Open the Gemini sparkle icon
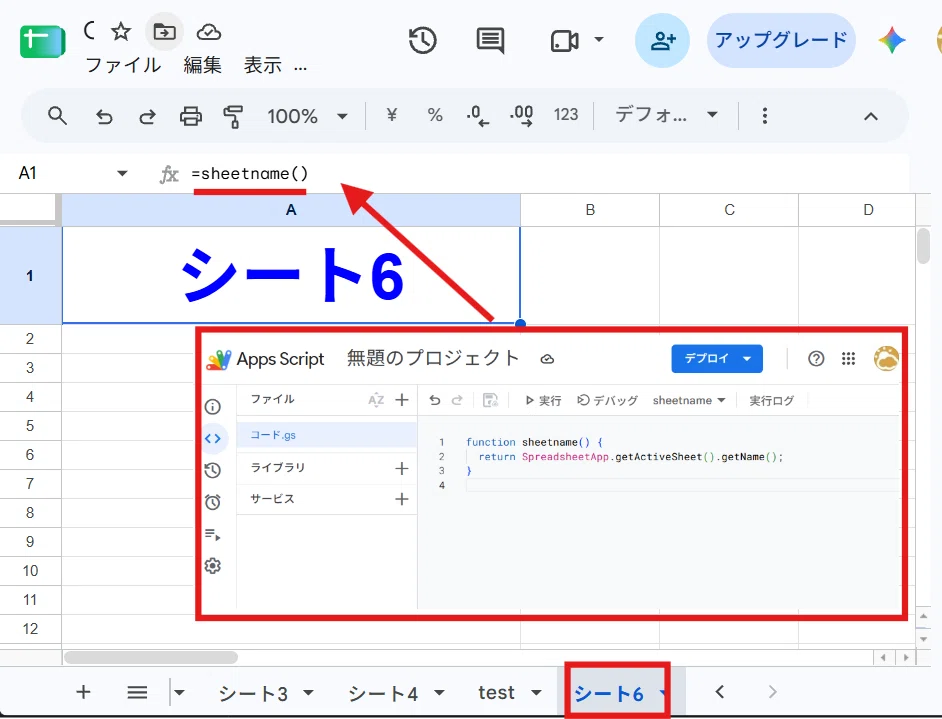Image resolution: width=942 pixels, height=719 pixels. point(892,40)
